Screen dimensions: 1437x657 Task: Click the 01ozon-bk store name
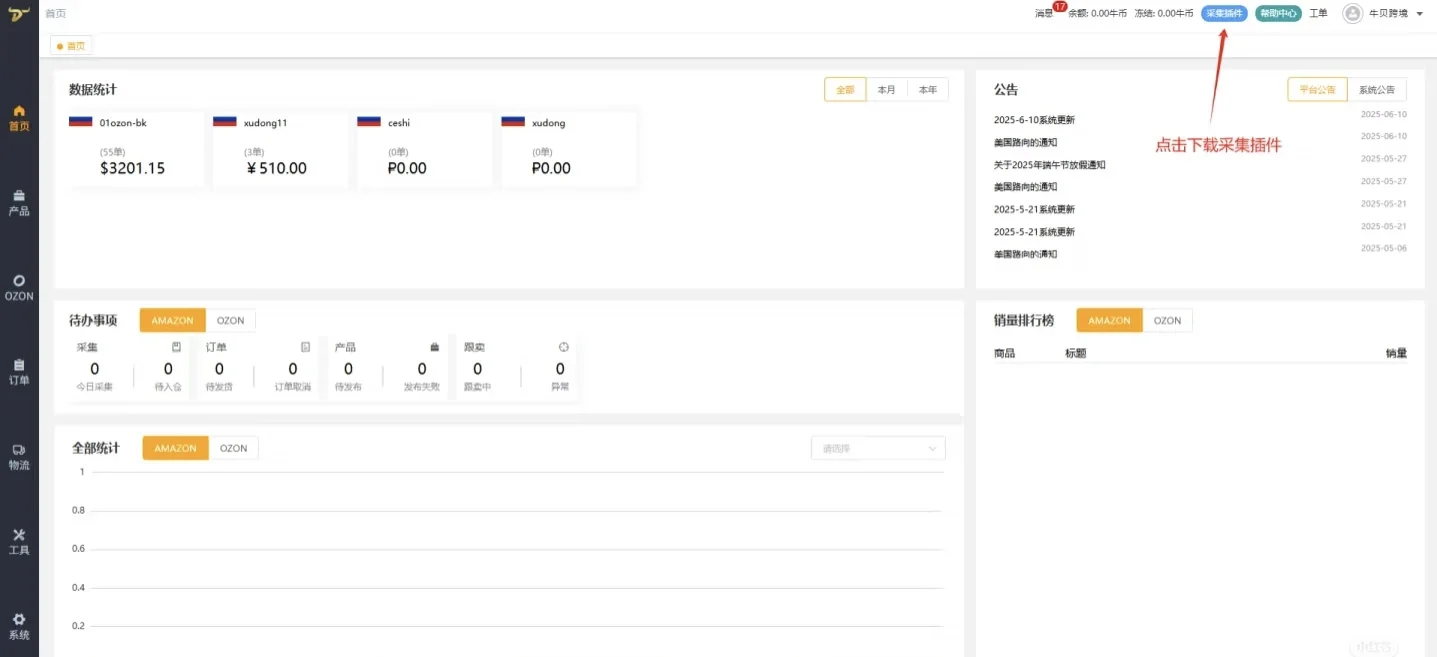click(x=123, y=123)
